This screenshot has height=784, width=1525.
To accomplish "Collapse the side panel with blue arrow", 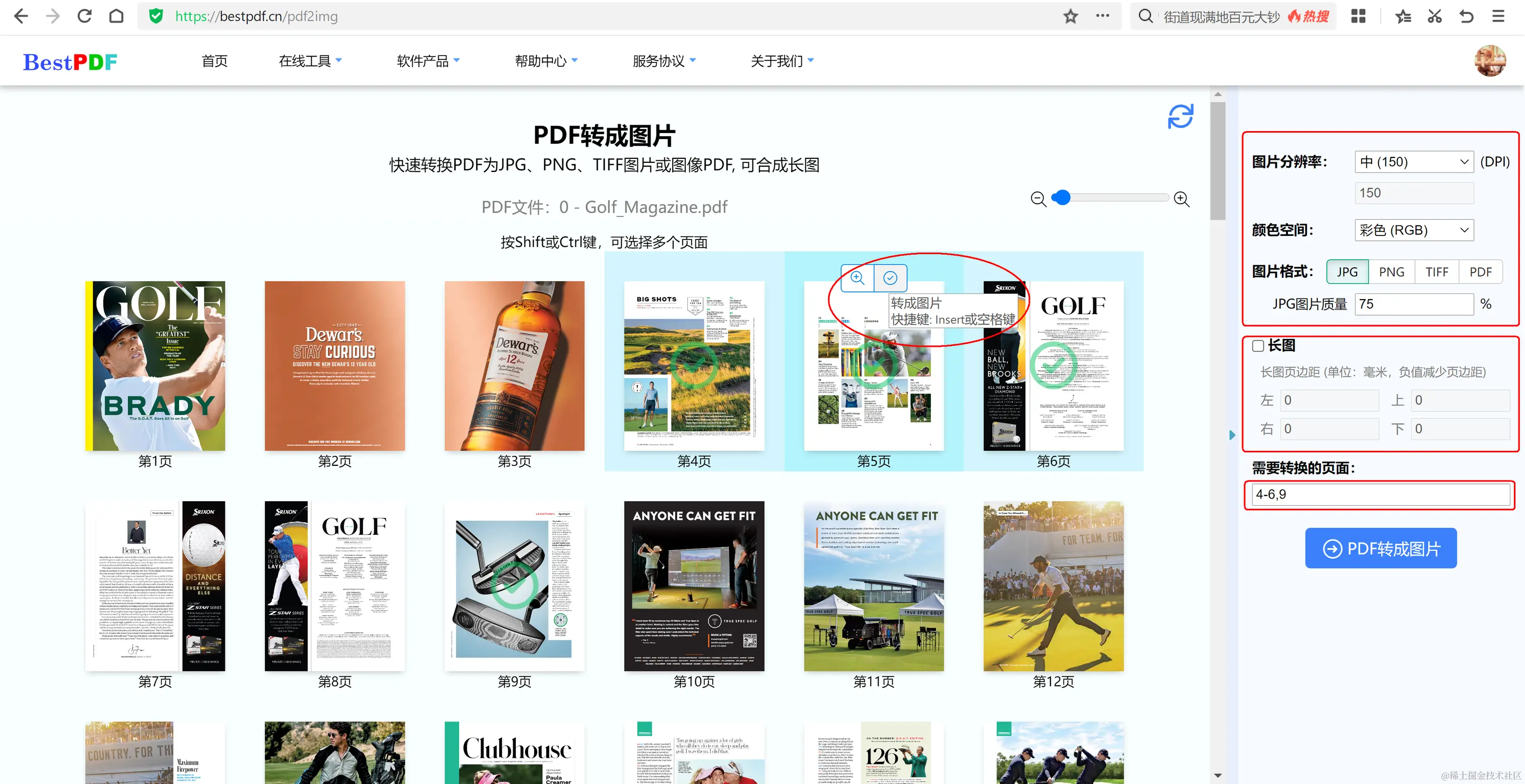I will coord(1232,435).
